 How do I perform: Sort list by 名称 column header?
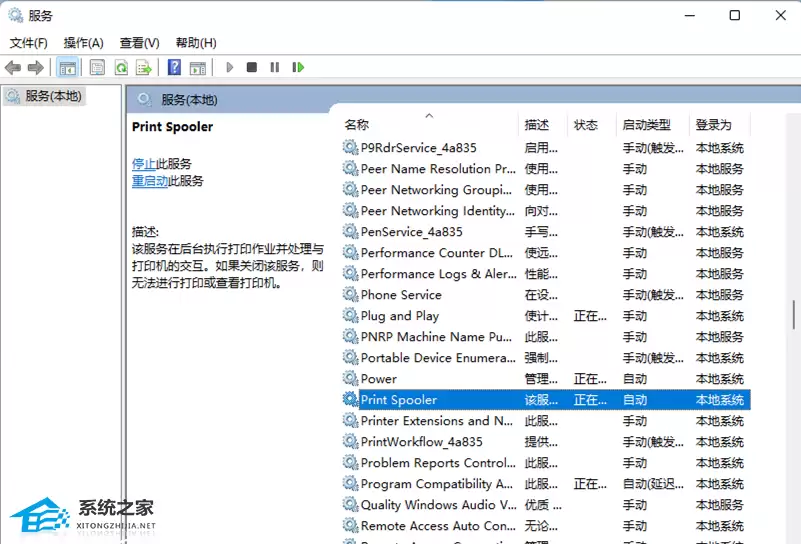[357, 125]
